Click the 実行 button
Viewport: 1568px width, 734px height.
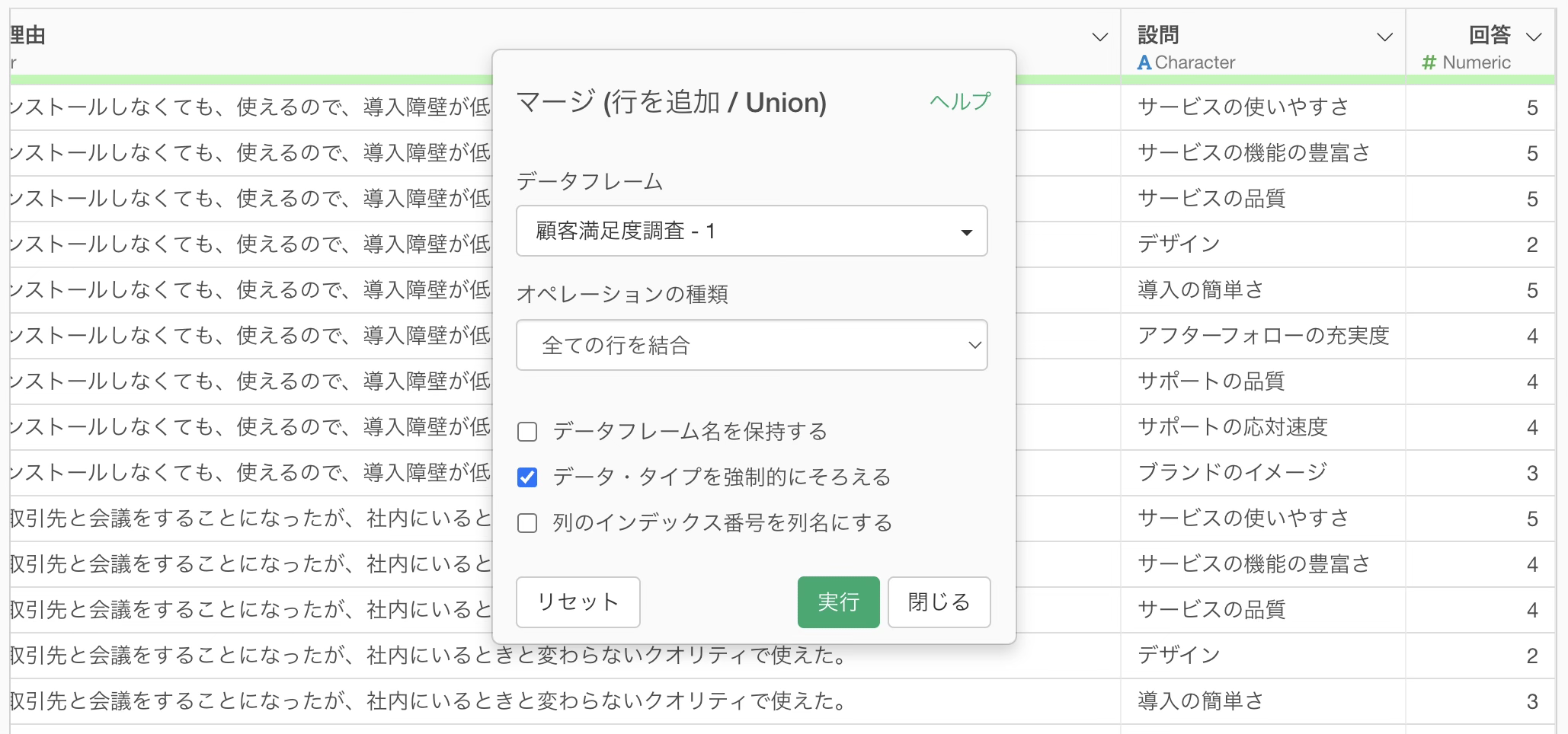coord(838,602)
